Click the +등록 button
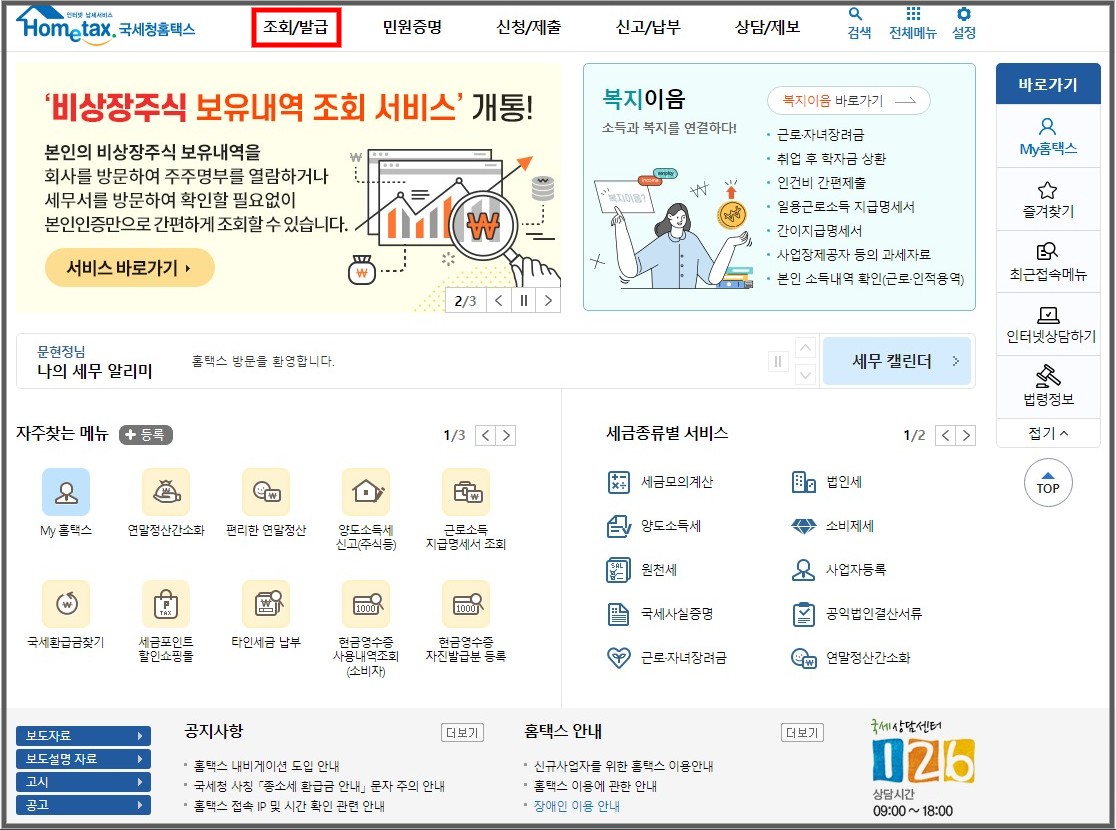The image size is (1116, 830). [x=146, y=434]
